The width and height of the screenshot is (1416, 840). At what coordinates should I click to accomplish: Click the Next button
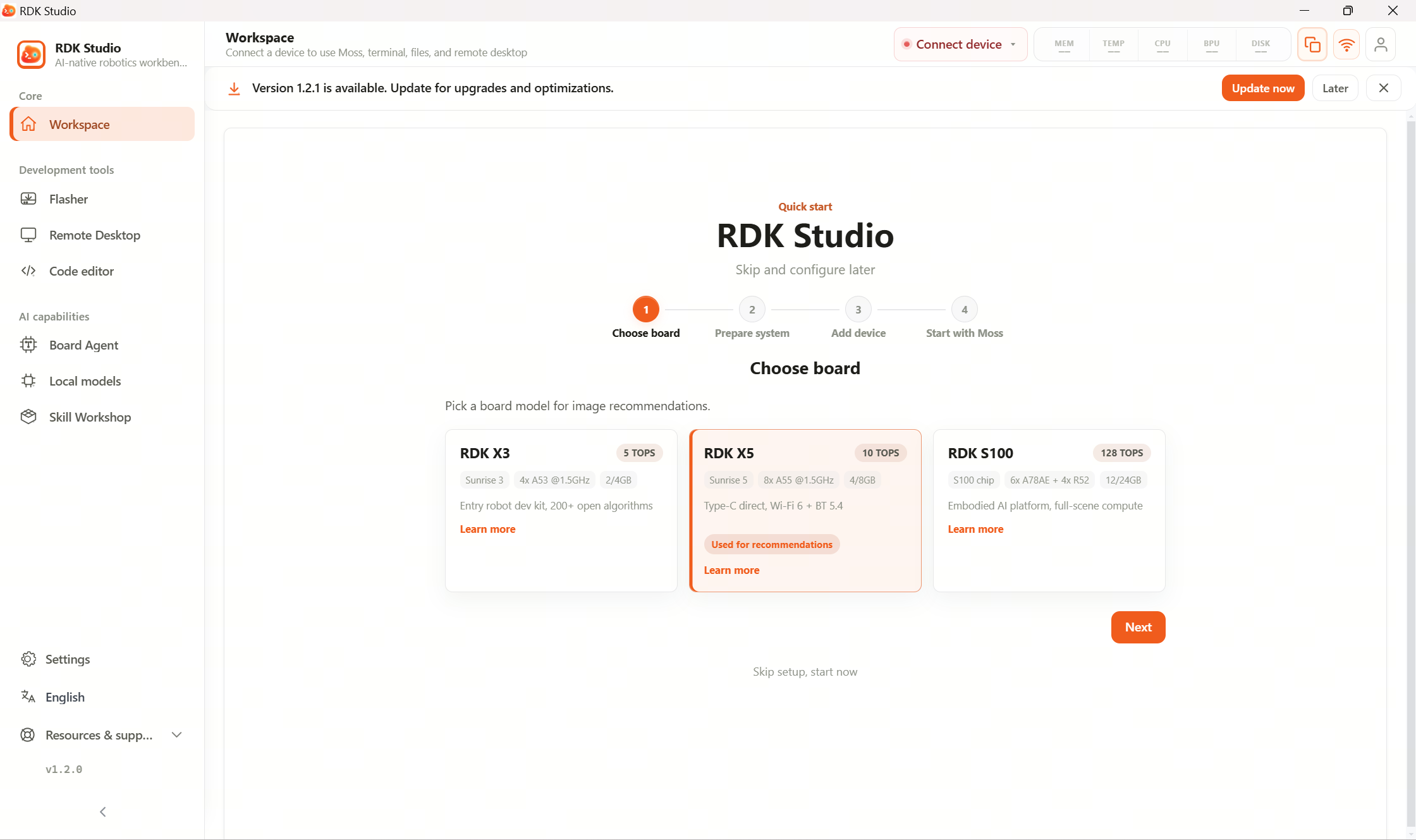tap(1138, 627)
